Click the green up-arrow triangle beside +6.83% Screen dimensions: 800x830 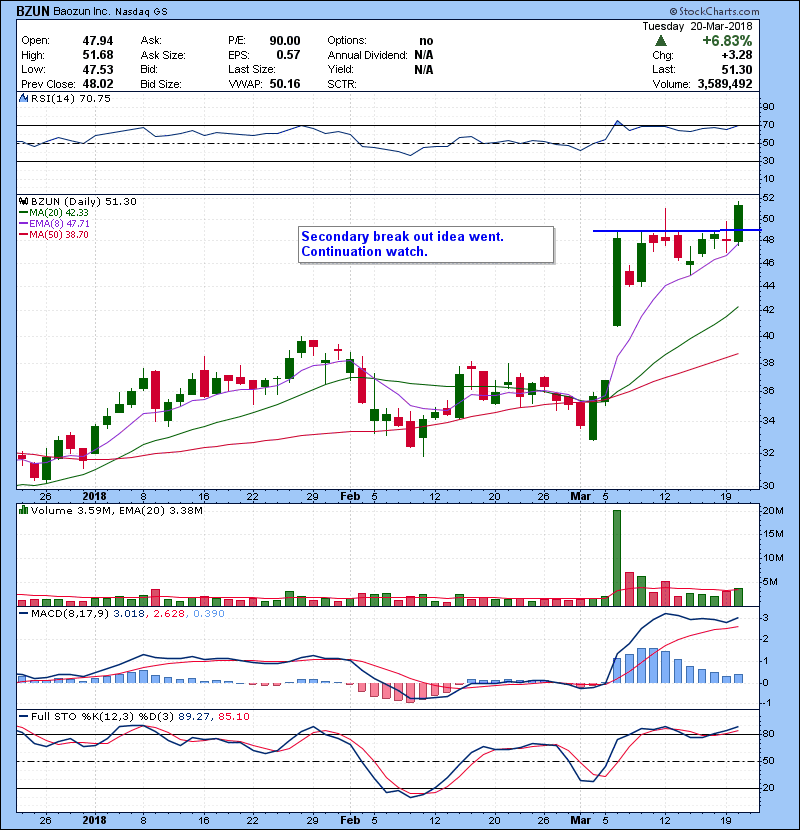661,41
